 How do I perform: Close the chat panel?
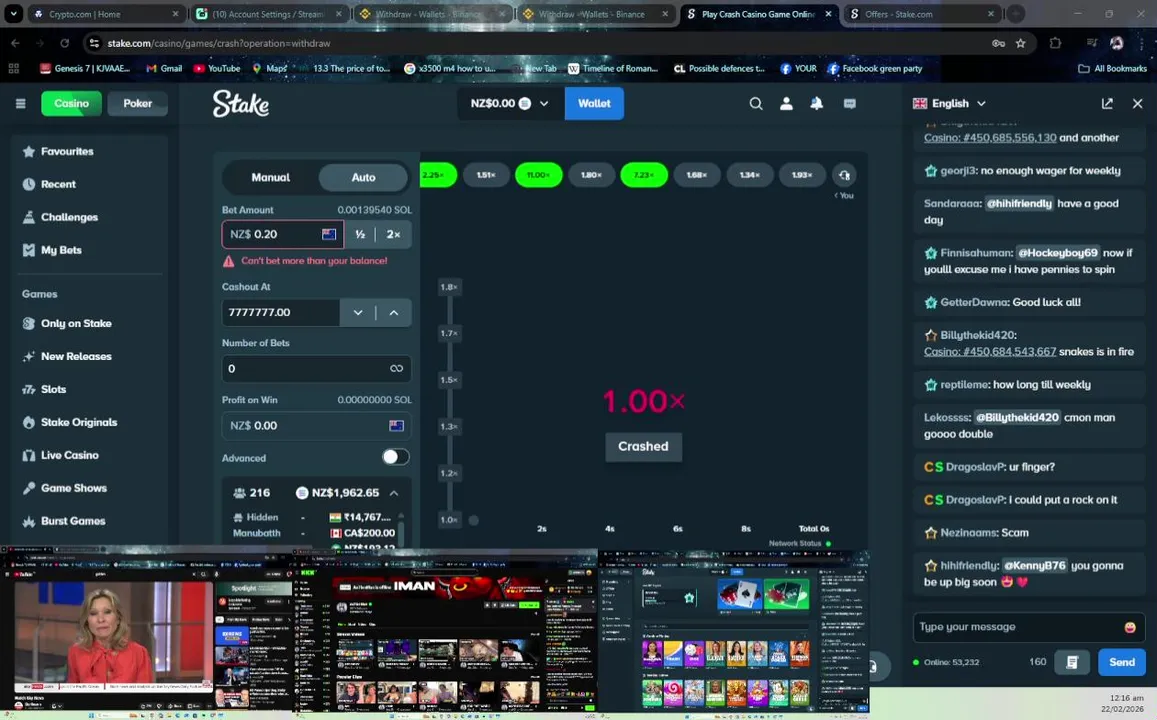1137,103
